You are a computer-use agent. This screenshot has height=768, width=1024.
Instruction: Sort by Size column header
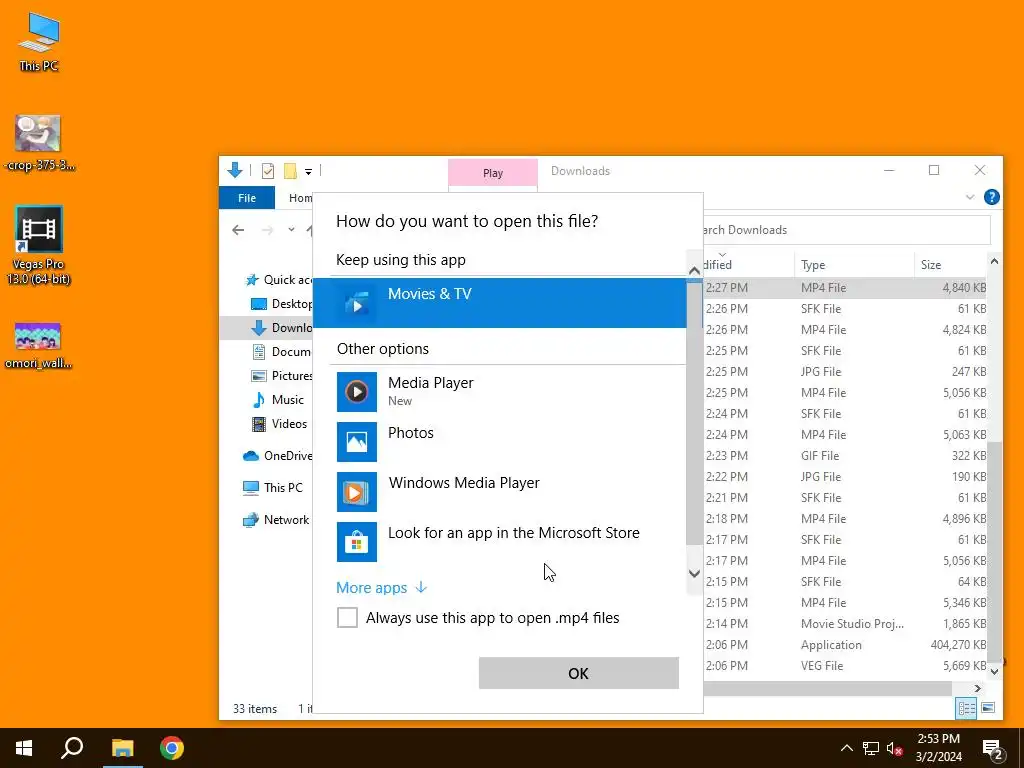tap(950, 264)
